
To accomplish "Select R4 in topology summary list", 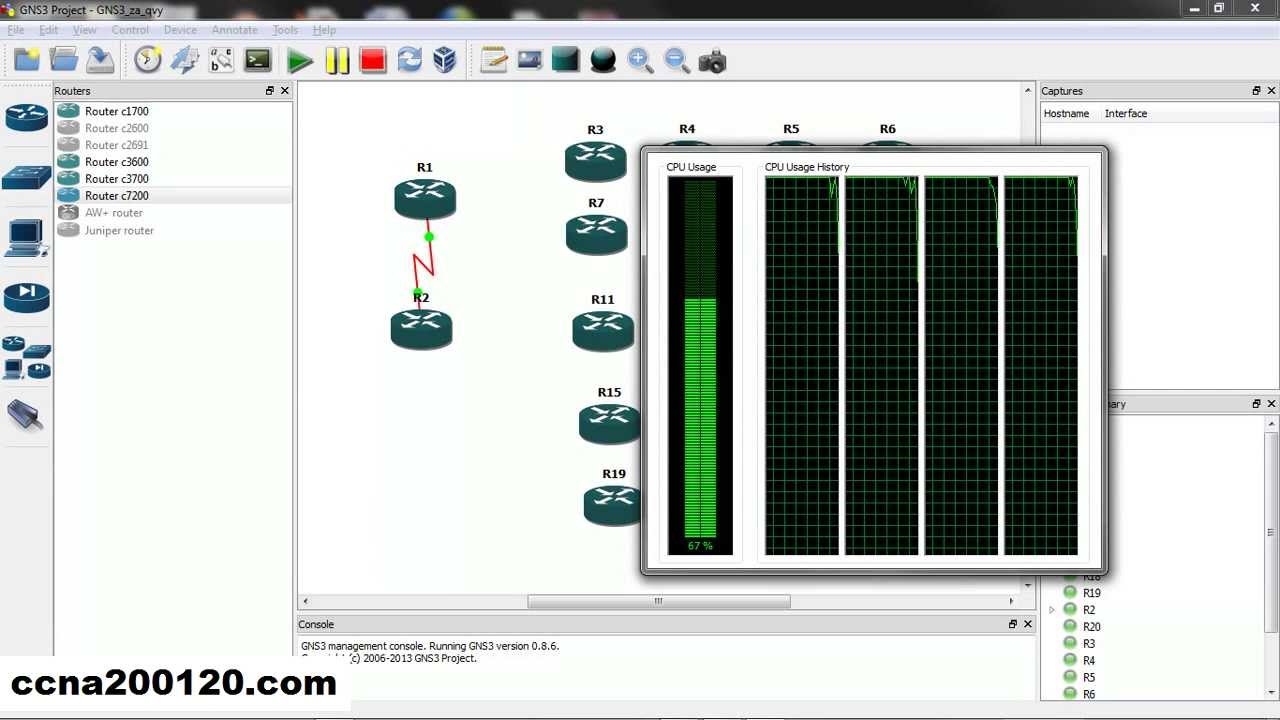I will [x=1089, y=661].
